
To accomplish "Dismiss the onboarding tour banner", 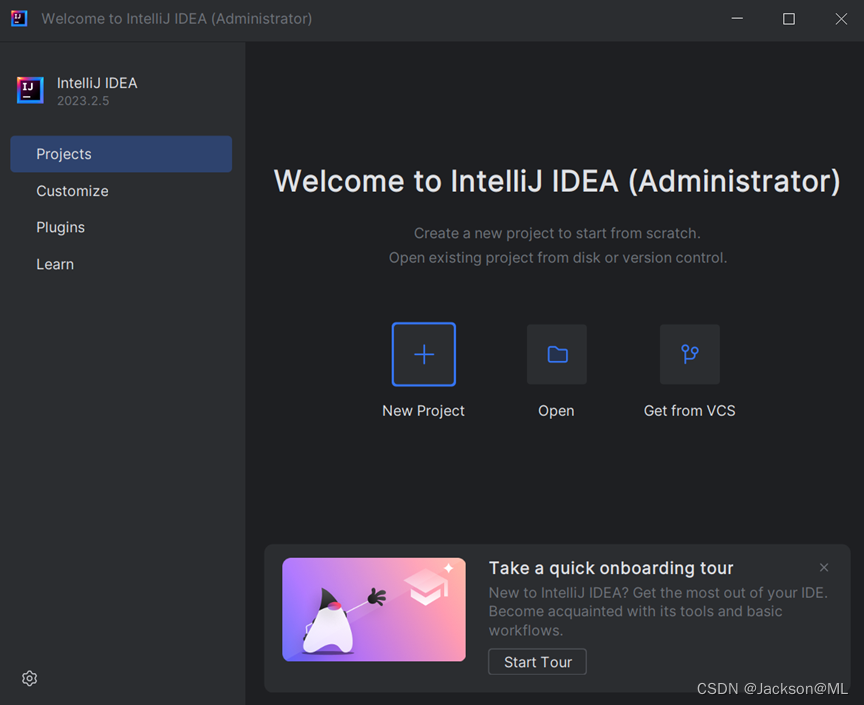I will [x=824, y=567].
